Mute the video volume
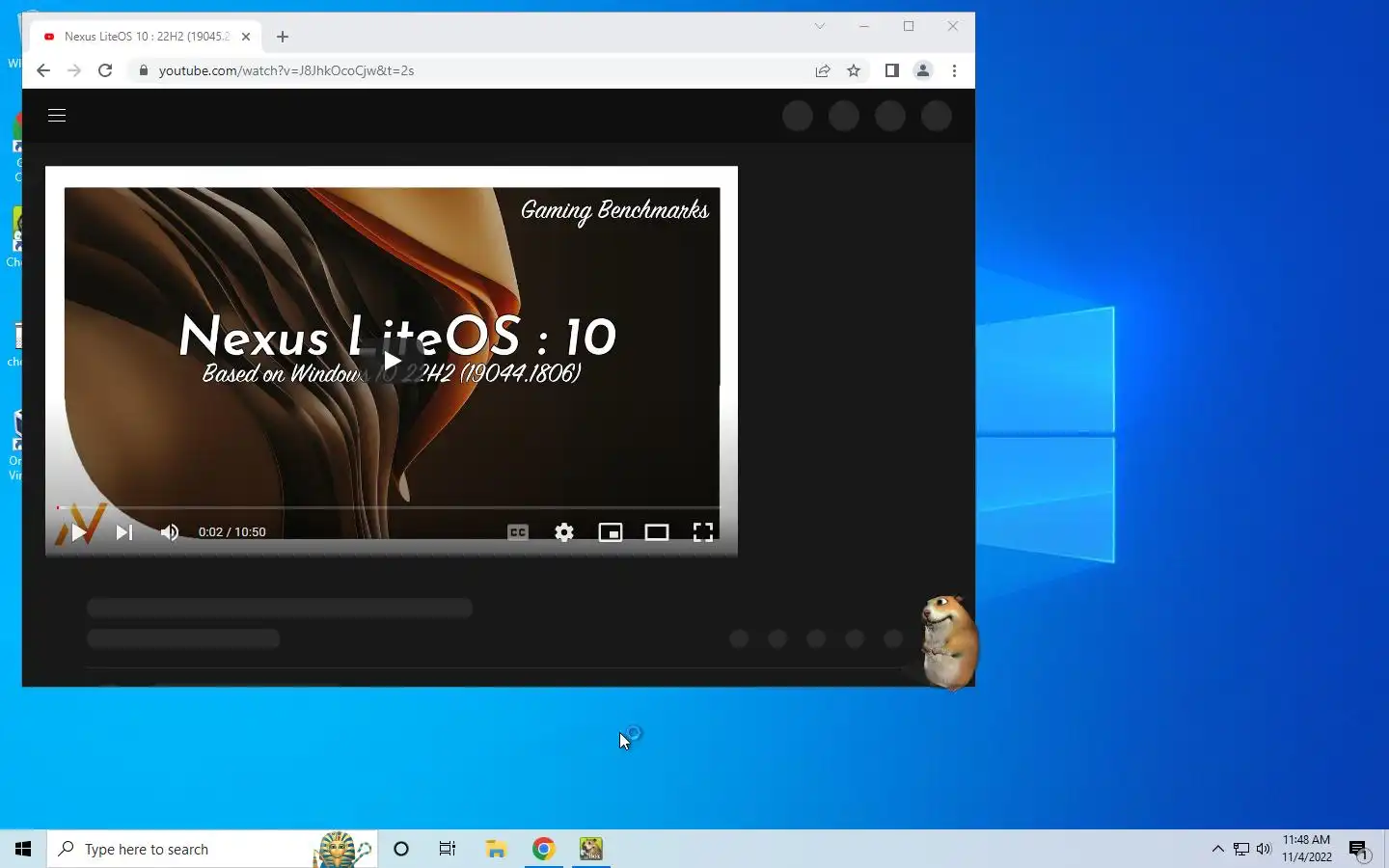 pyautogui.click(x=170, y=532)
